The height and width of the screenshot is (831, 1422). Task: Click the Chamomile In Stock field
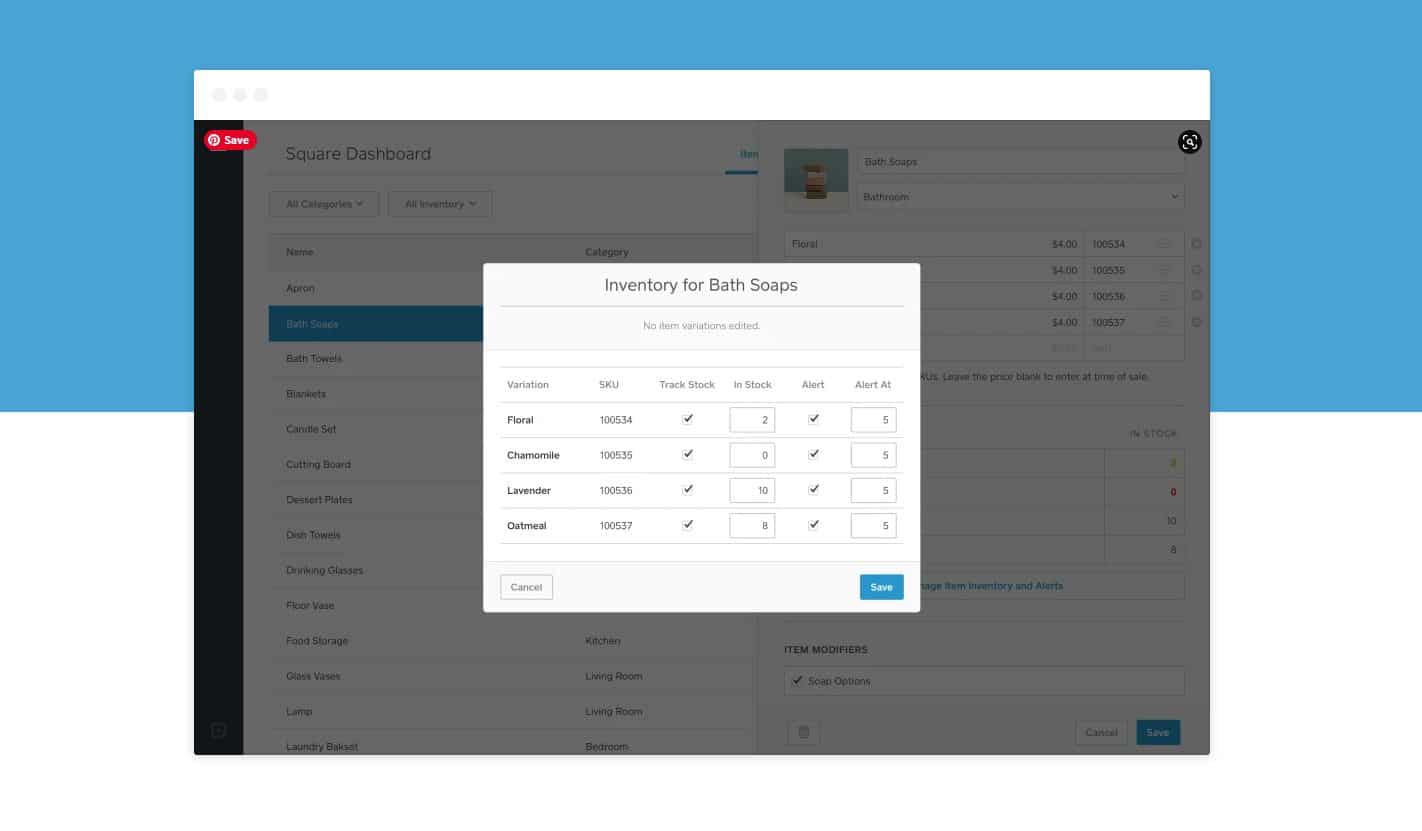point(752,455)
